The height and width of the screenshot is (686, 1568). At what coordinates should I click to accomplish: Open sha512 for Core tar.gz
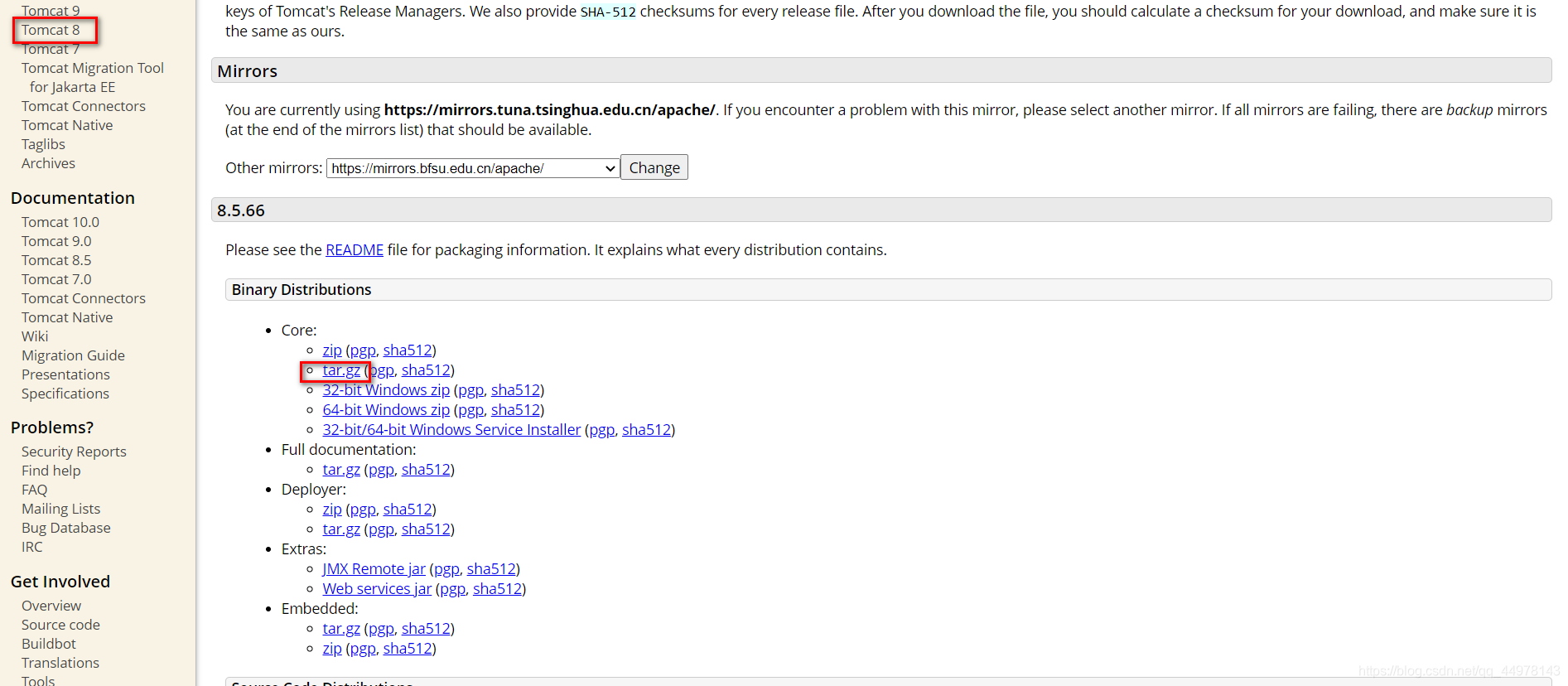(x=427, y=370)
